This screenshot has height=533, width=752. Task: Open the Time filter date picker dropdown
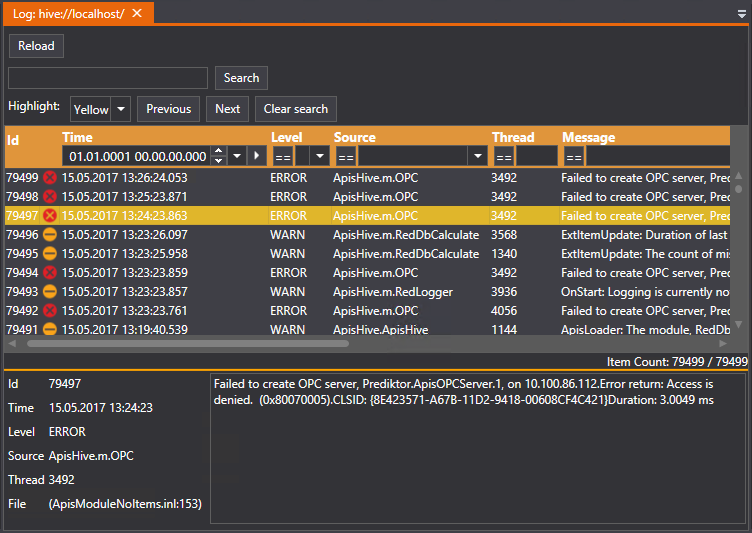pyautogui.click(x=237, y=157)
